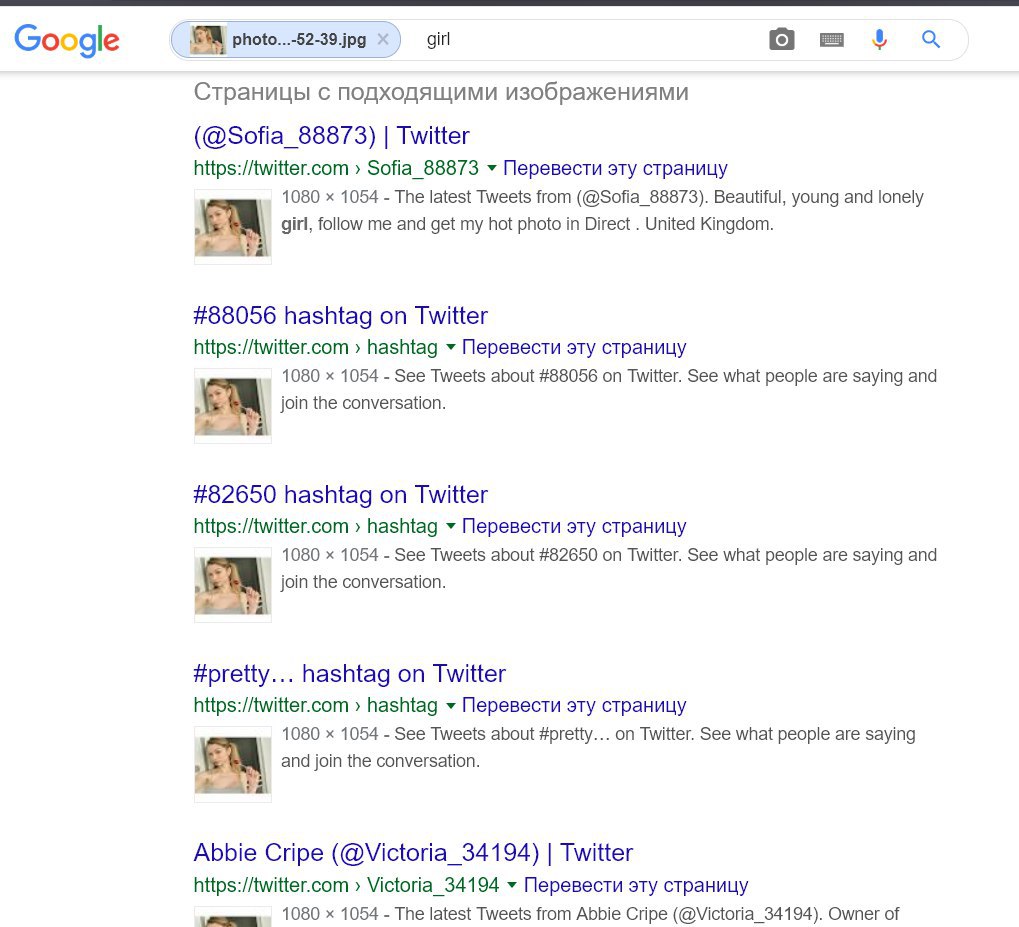Open the #88056 hashtag on Twitter result
Image resolution: width=1019 pixels, height=927 pixels.
point(341,315)
